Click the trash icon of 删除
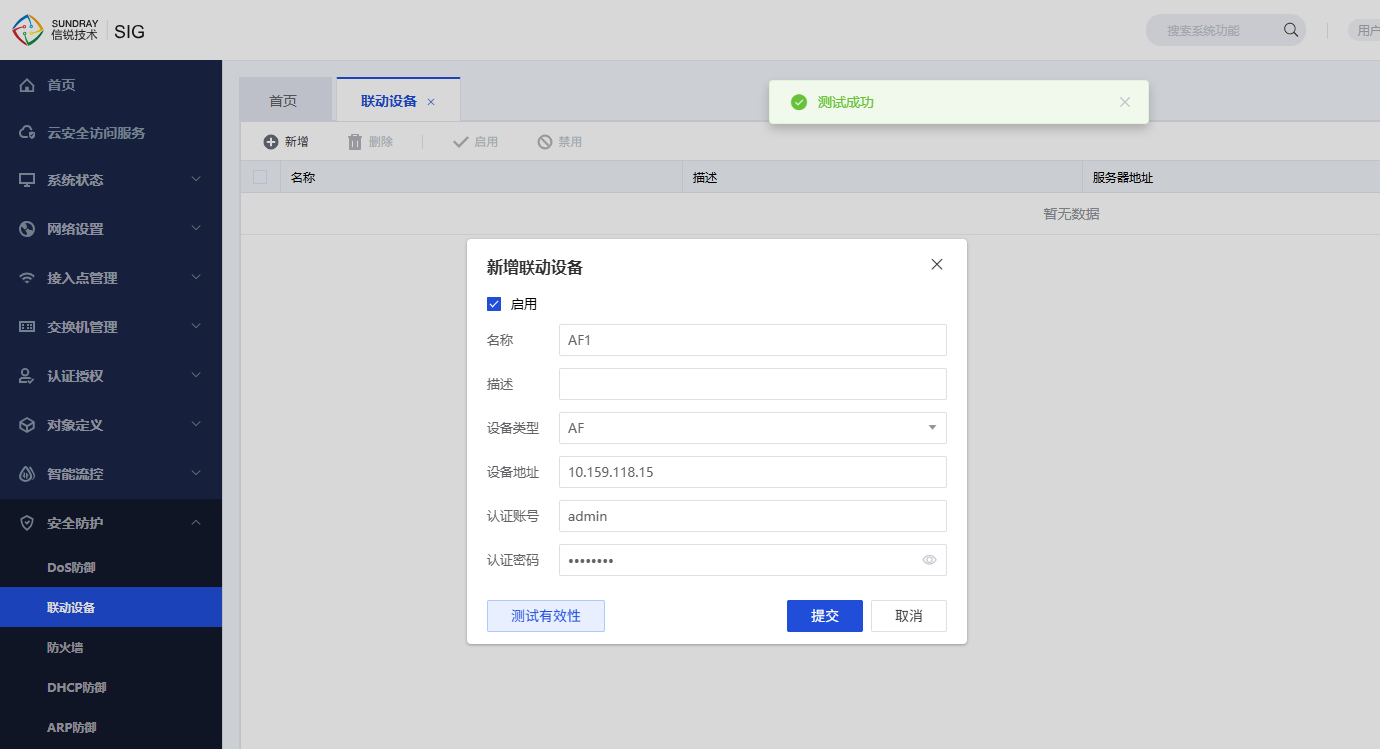 coord(355,142)
